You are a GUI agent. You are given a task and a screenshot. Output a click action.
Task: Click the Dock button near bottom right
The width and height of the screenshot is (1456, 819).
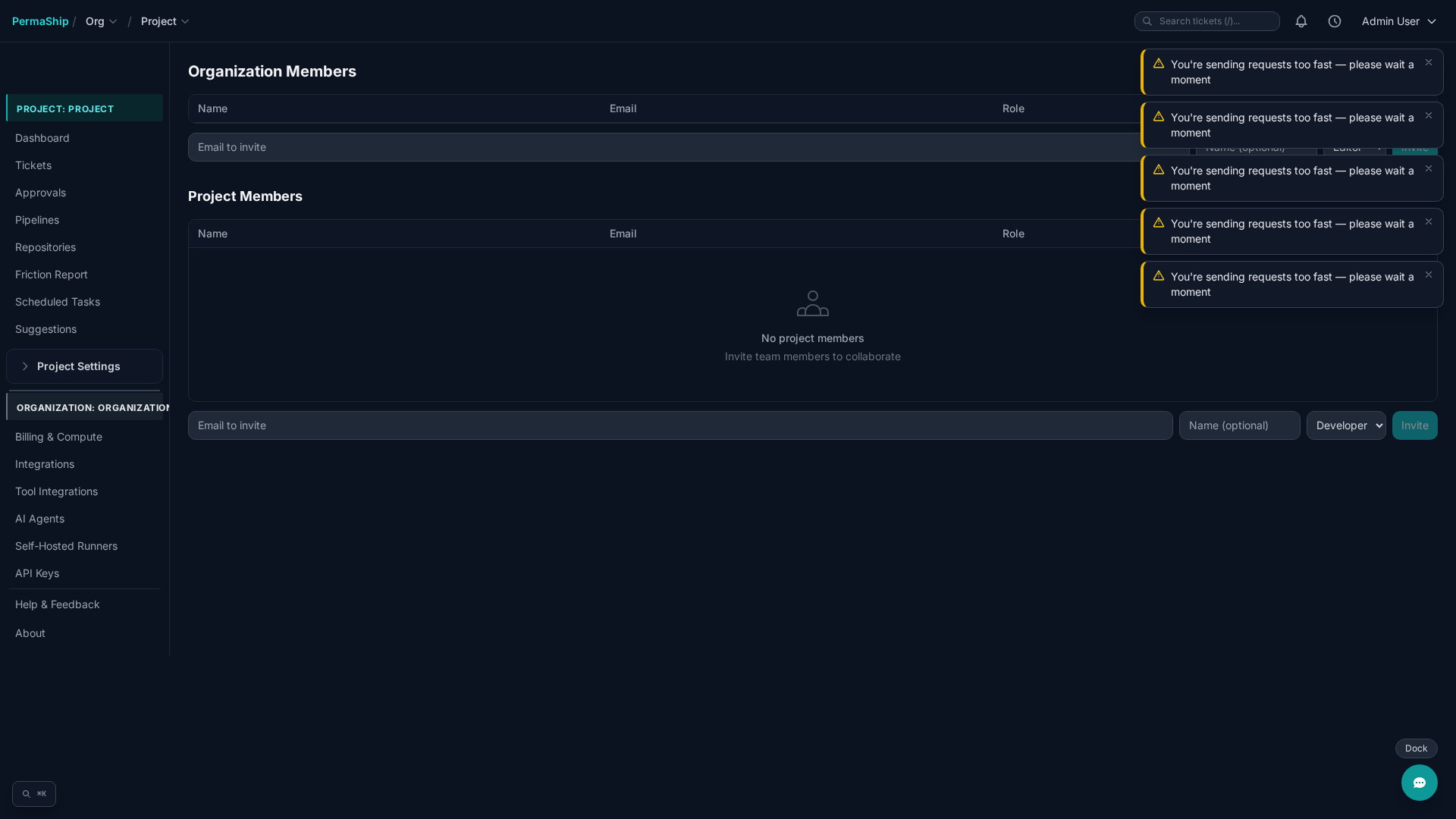click(1416, 748)
